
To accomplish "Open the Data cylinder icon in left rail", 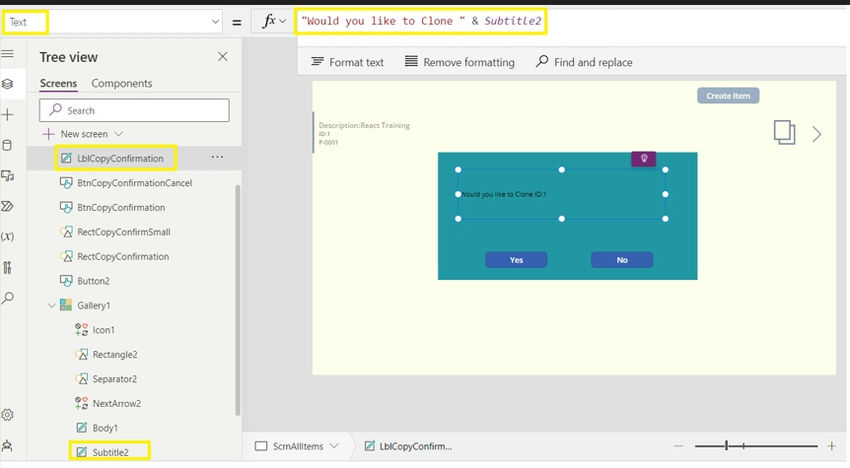I will click(x=8, y=145).
